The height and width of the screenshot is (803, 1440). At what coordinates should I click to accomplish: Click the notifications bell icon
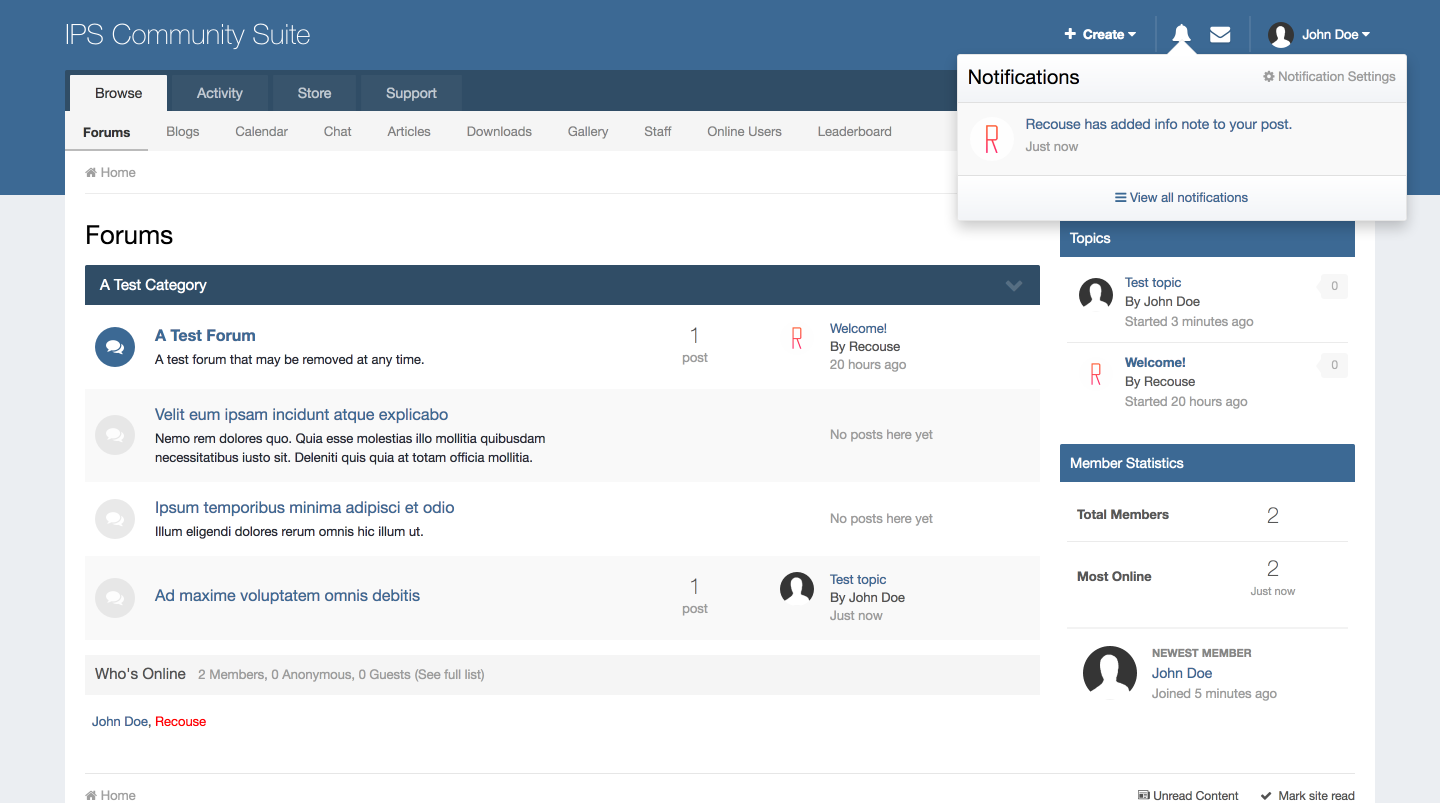(1181, 35)
